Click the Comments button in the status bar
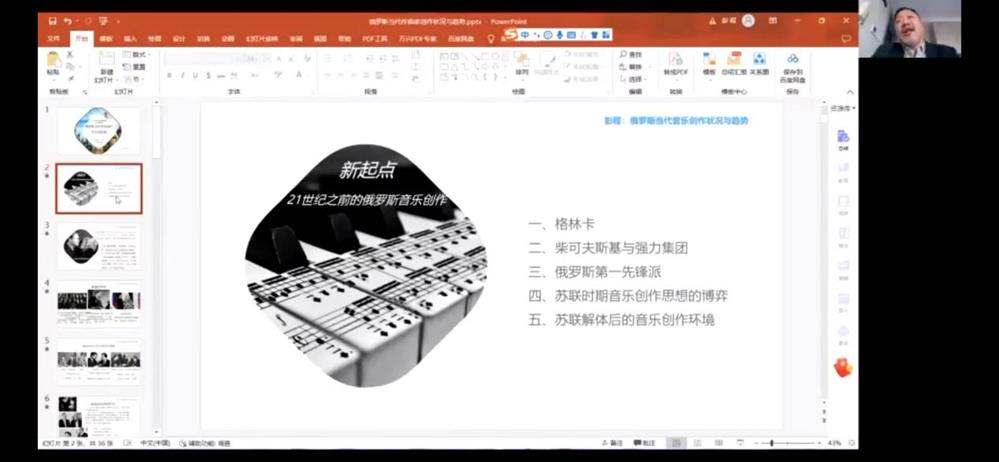Viewport: 999px width, 462px height. pos(648,443)
